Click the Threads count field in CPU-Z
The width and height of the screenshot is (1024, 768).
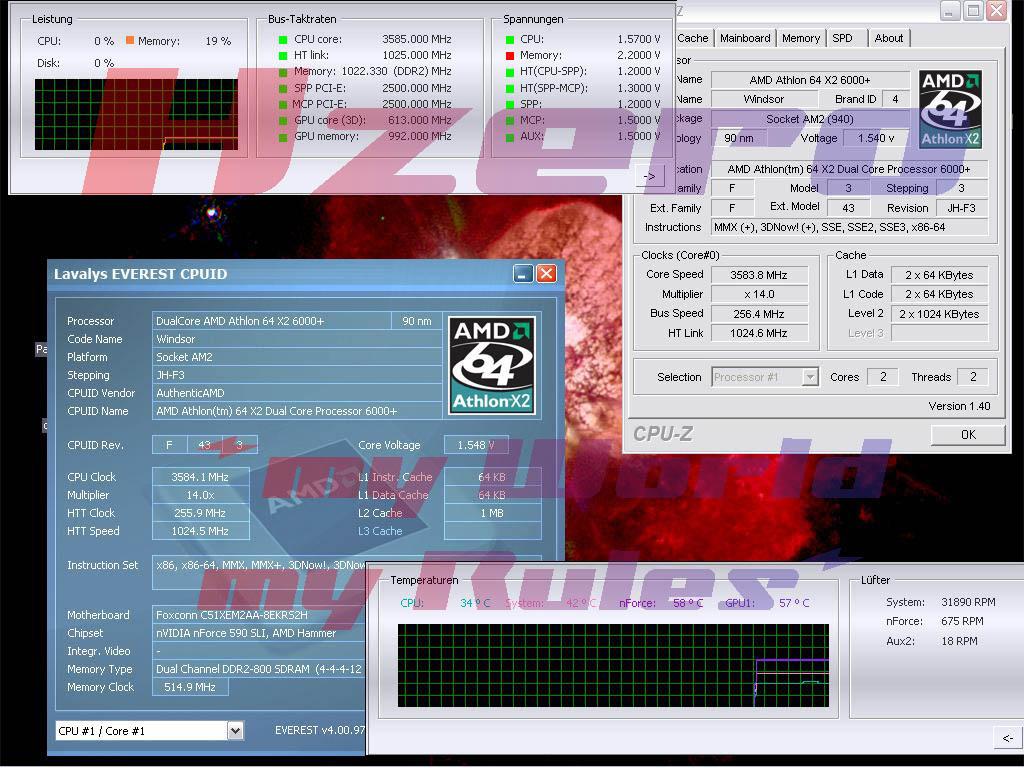973,377
